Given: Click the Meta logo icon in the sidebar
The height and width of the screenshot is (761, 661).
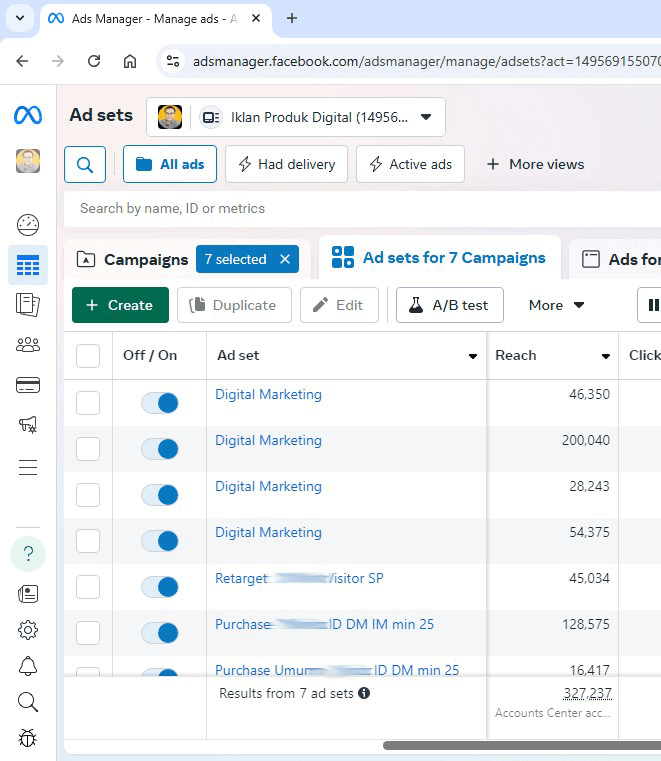Looking at the screenshot, I should (28, 115).
